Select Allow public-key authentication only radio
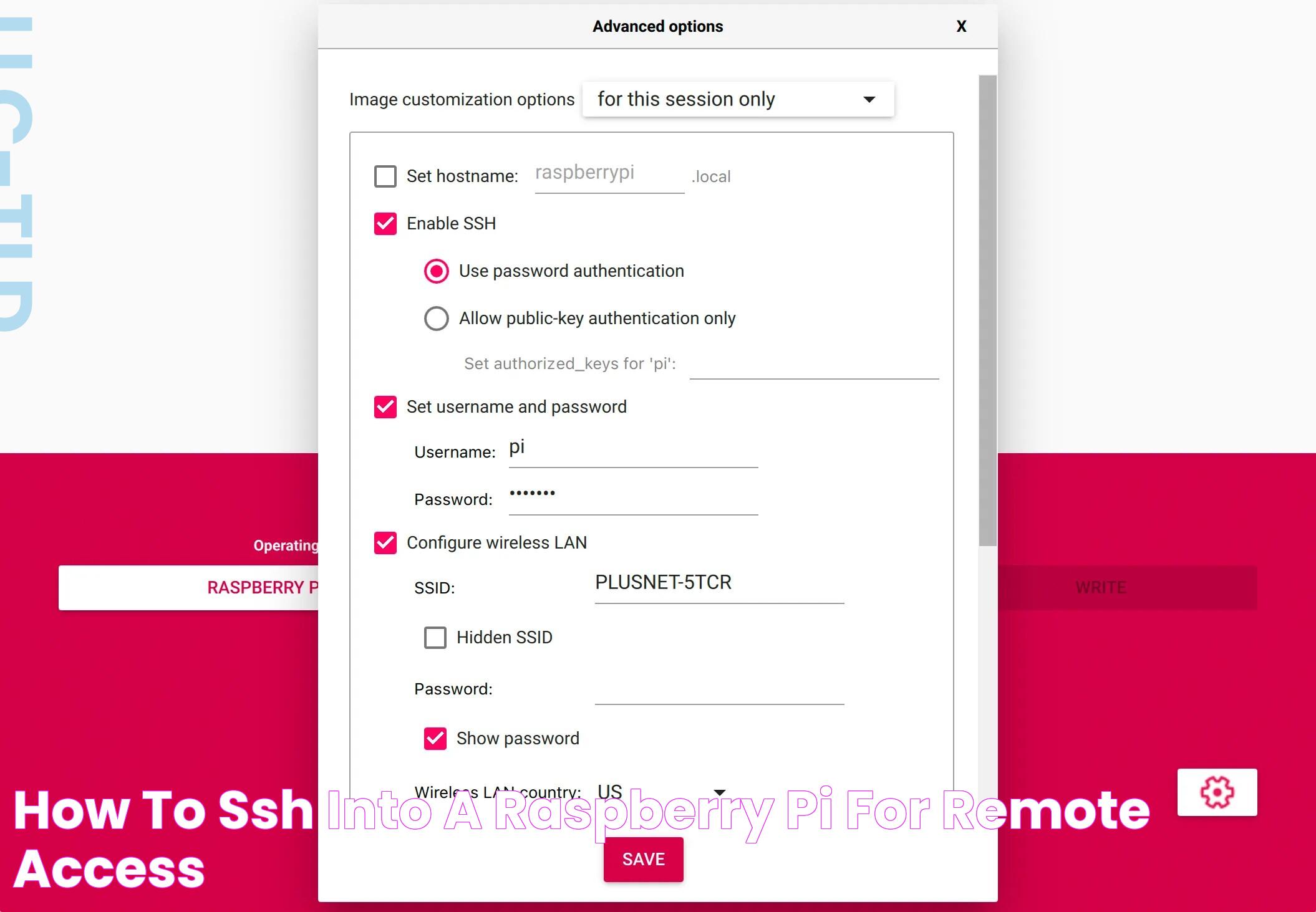This screenshot has width=1316, height=912. [x=435, y=318]
